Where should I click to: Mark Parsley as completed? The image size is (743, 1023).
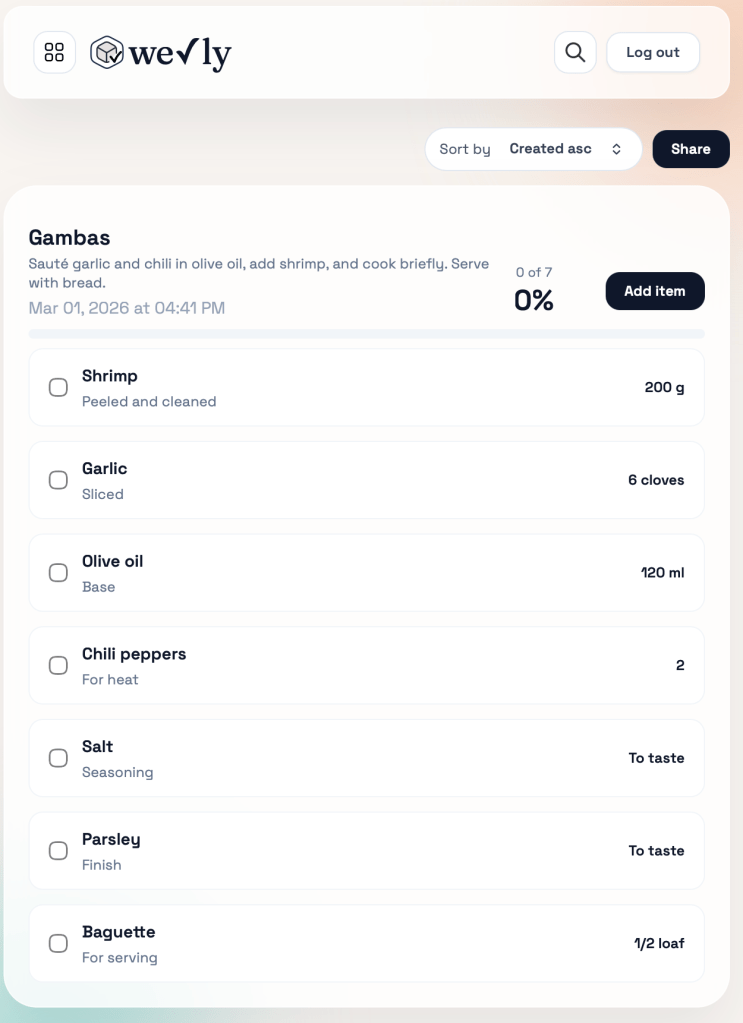click(x=59, y=851)
